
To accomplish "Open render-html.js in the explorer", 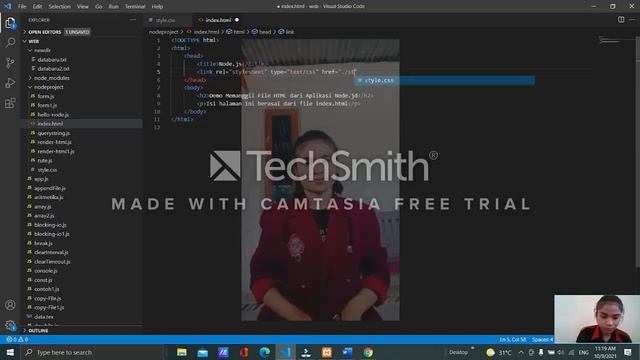I will pyautogui.click(x=54, y=142).
